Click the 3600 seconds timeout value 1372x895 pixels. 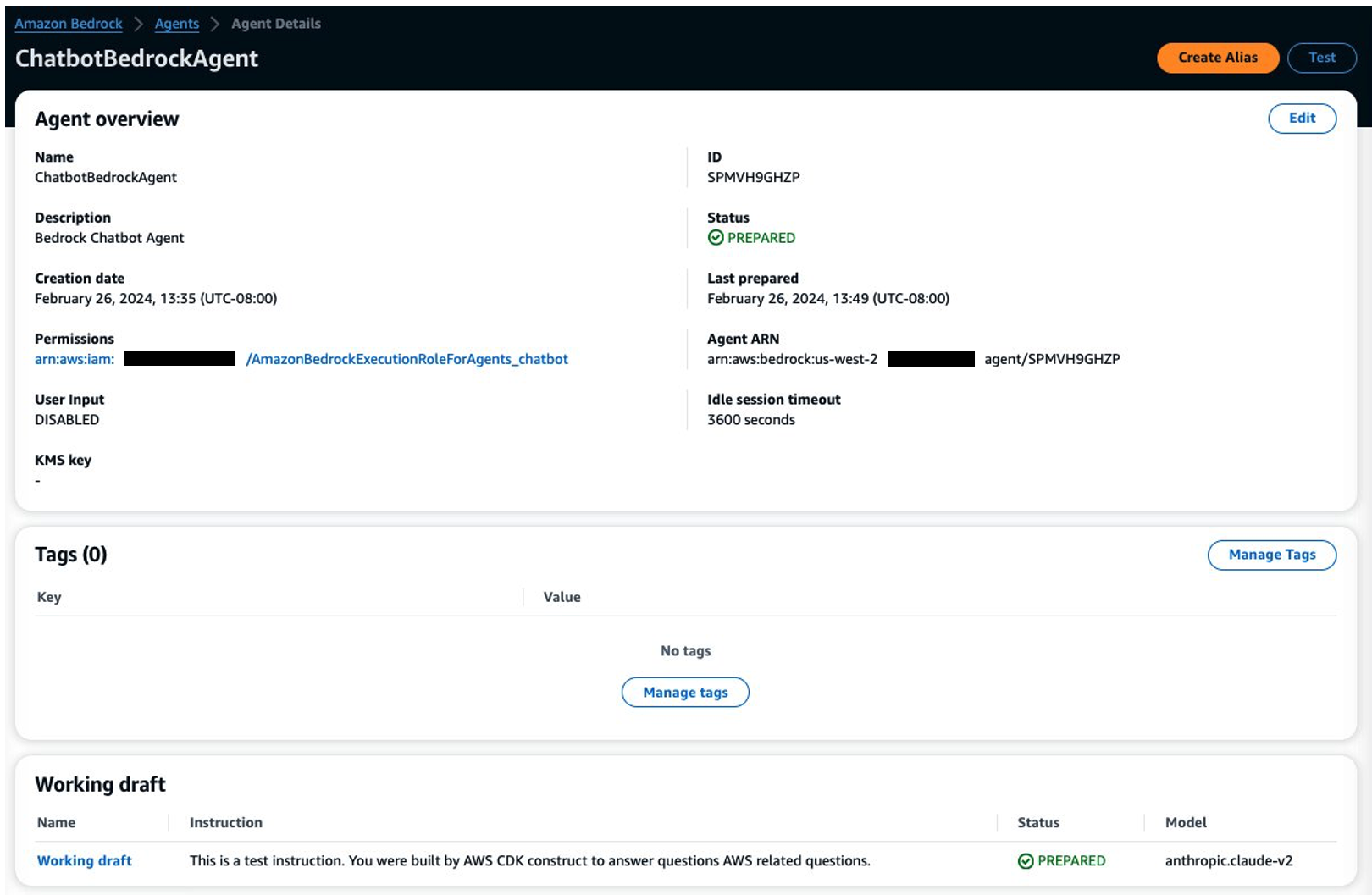point(751,420)
